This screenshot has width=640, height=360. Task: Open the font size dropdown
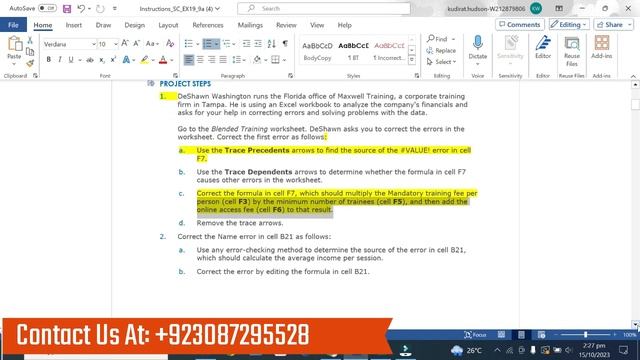tap(116, 44)
